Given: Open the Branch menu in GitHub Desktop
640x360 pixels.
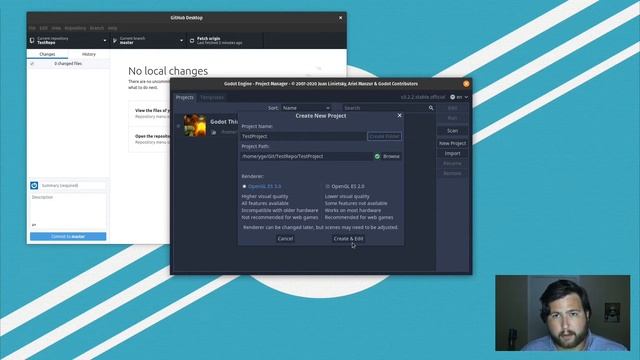Looking at the screenshot, I should pos(97,28).
